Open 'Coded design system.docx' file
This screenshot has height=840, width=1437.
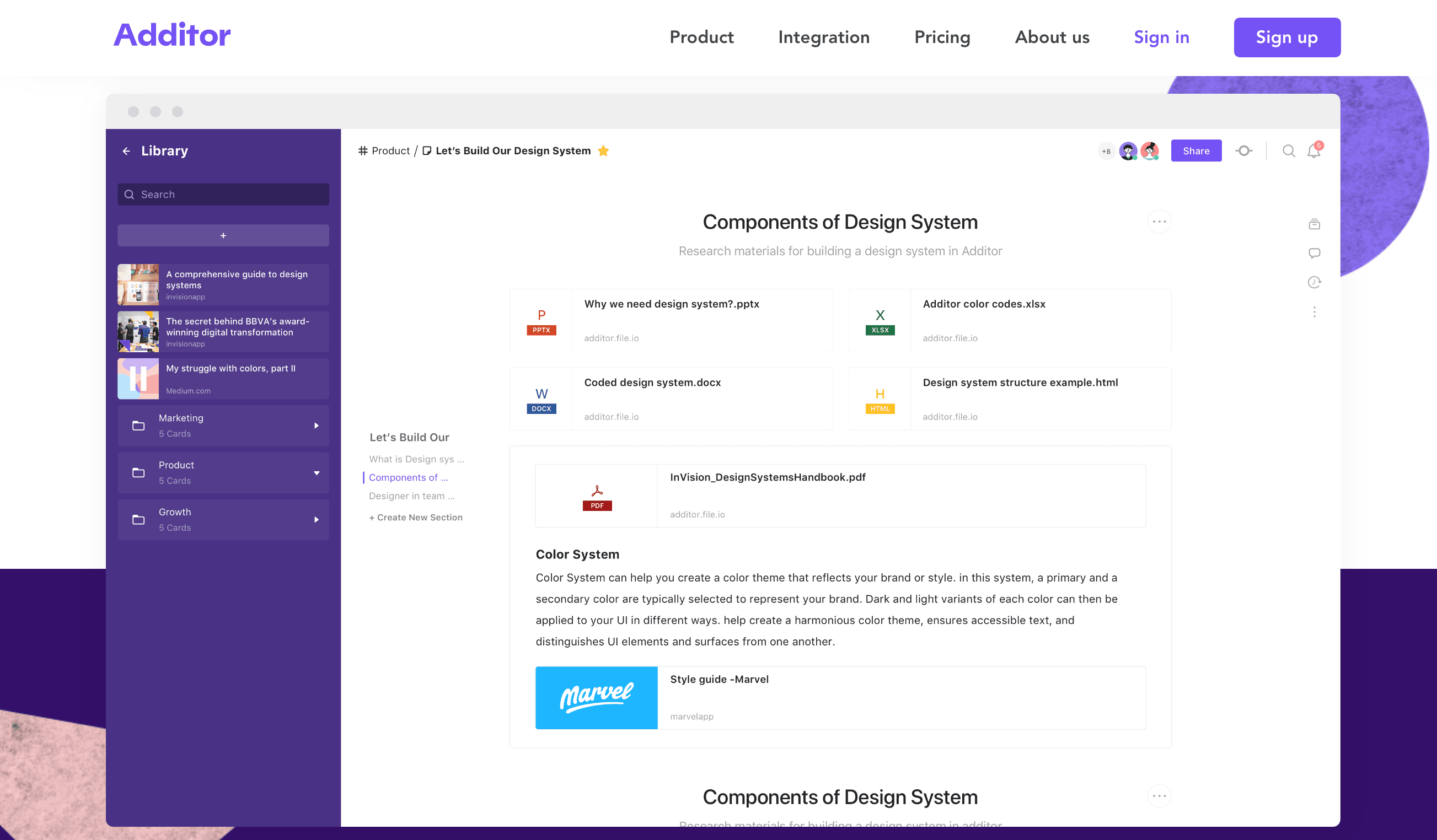tap(671, 399)
